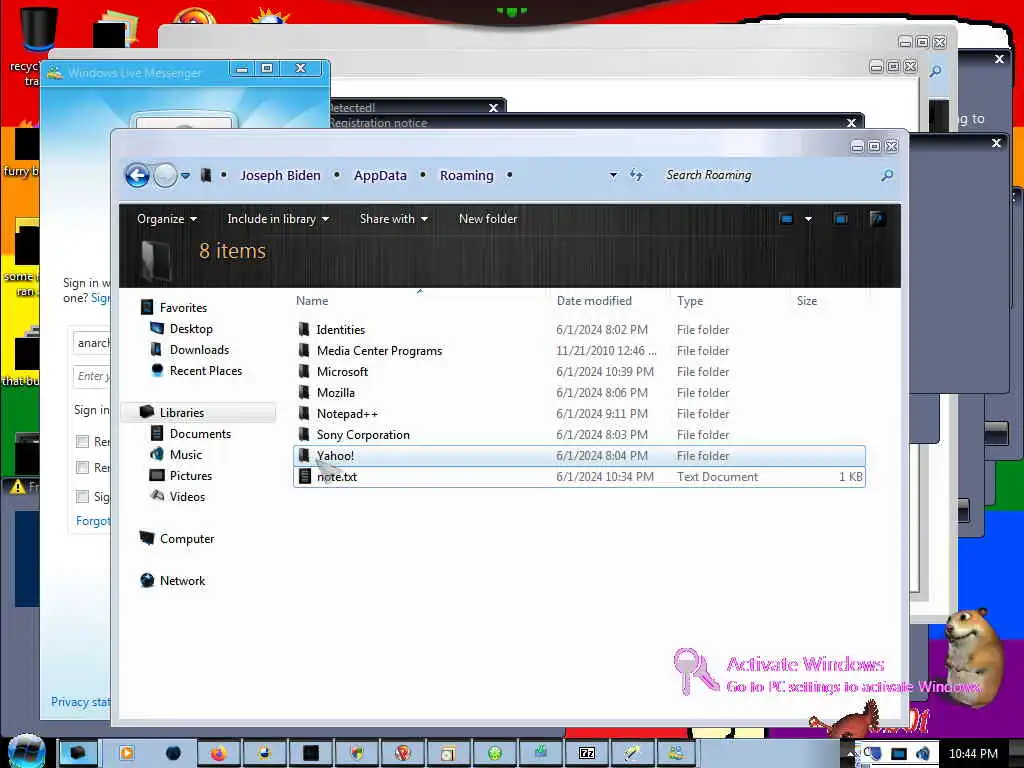The width and height of the screenshot is (1024, 768).
Task: Click the Messenger email address field
Action: 91,343
